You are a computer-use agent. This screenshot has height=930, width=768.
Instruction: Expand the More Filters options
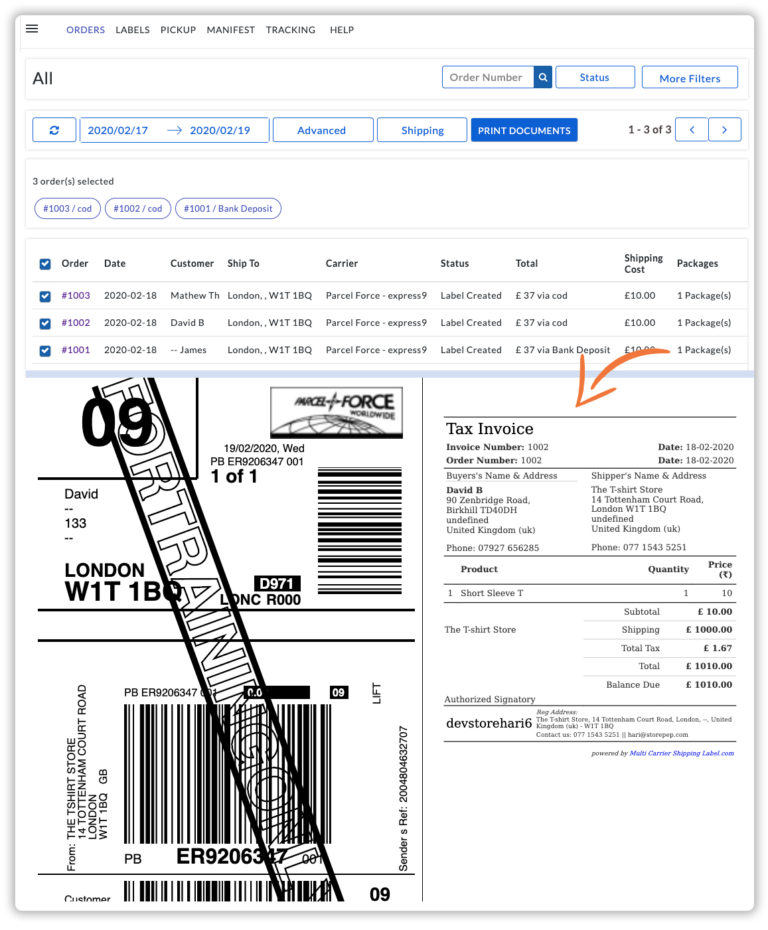(689, 77)
